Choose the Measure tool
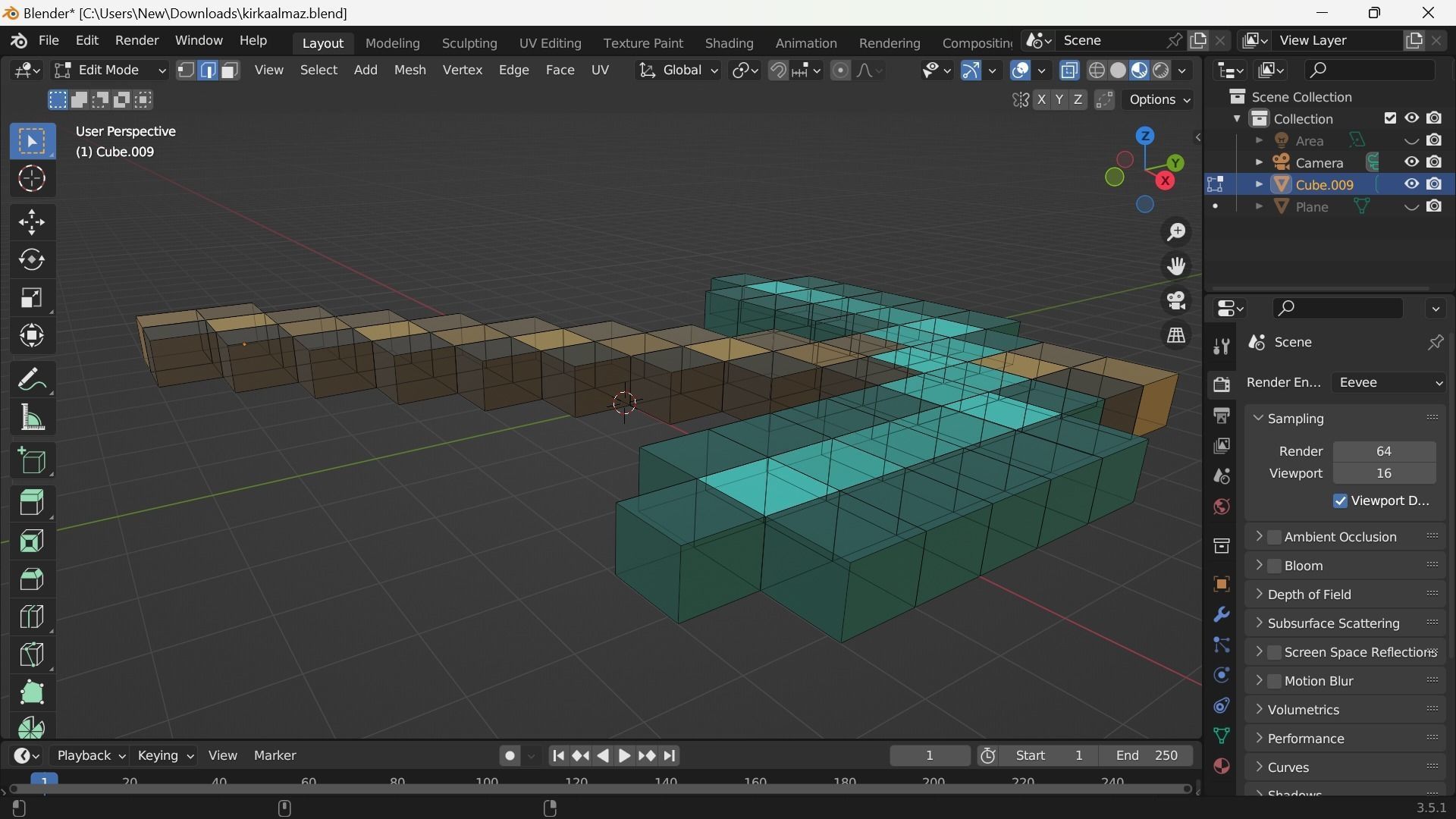1456x819 pixels. (x=32, y=418)
